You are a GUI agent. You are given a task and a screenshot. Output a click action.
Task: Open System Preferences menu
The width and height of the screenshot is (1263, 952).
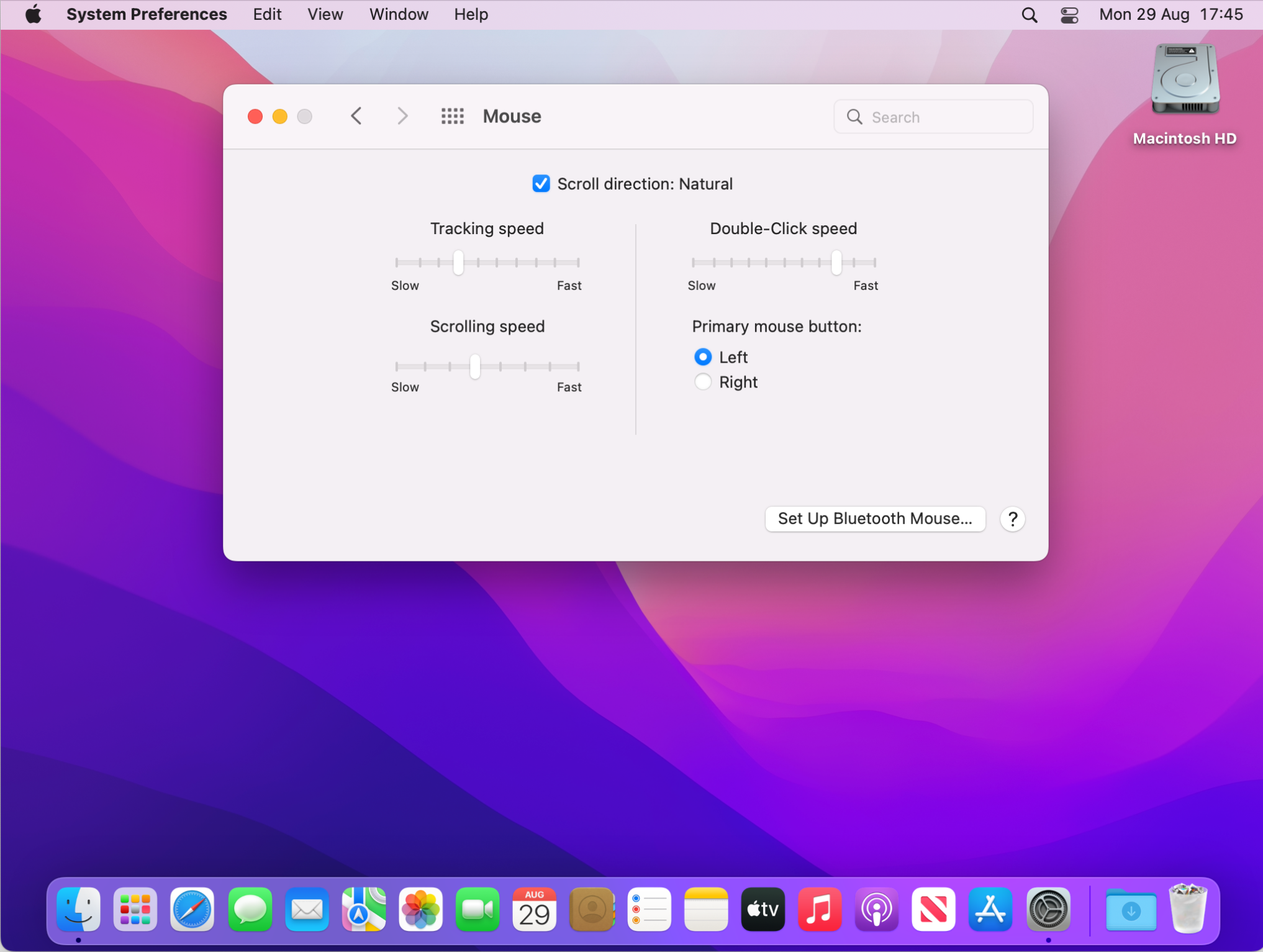point(147,14)
